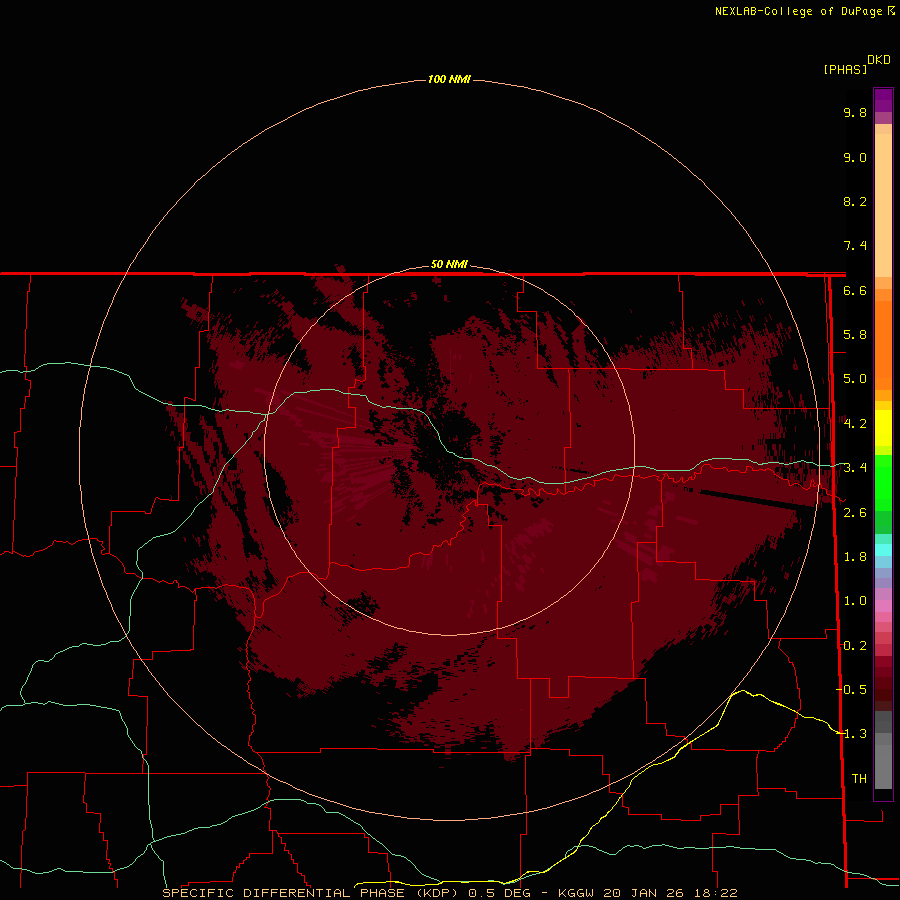Click the 0.2 value on the color scale
The image size is (900, 900).
coord(855,646)
